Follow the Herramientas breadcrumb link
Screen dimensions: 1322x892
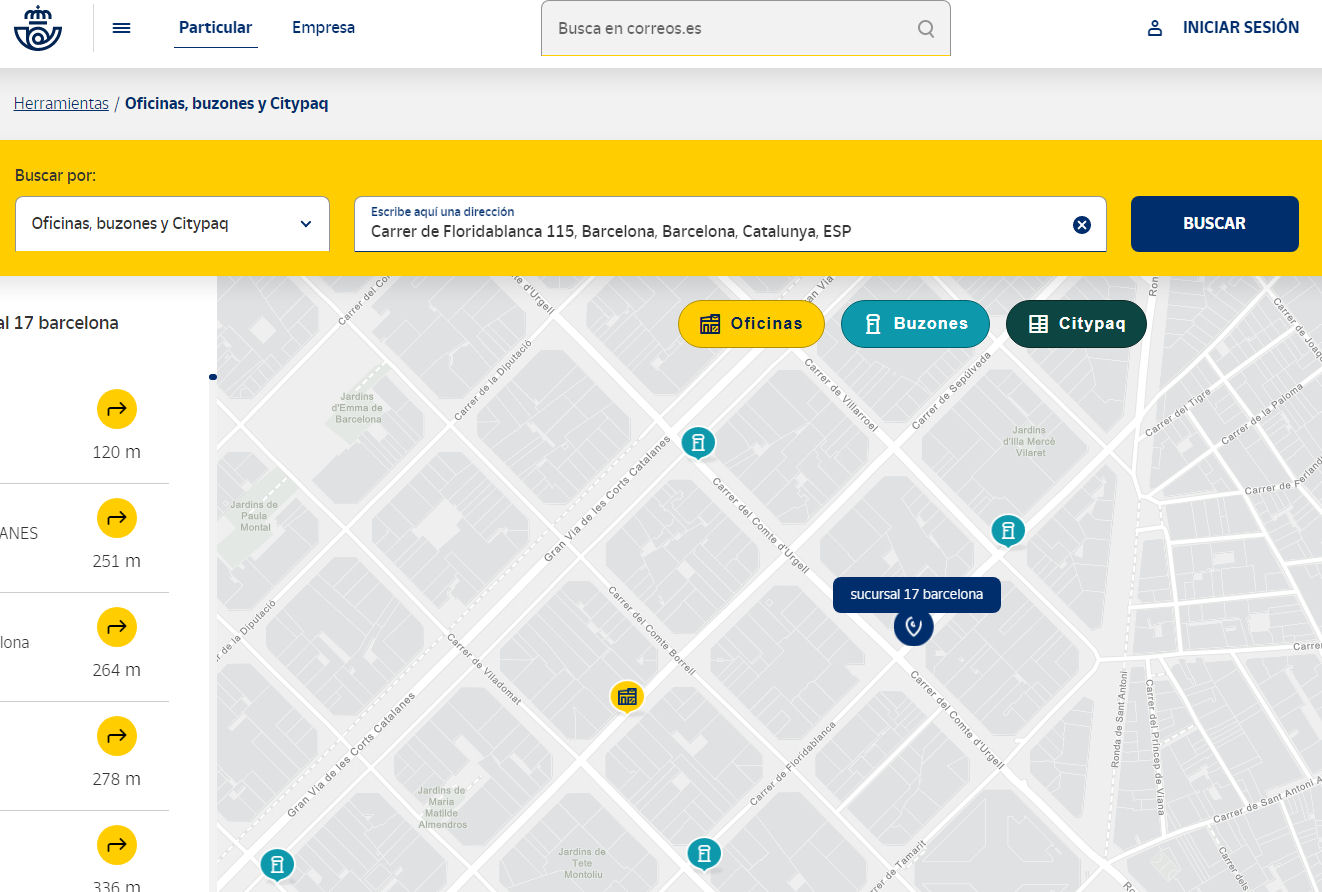(61, 103)
